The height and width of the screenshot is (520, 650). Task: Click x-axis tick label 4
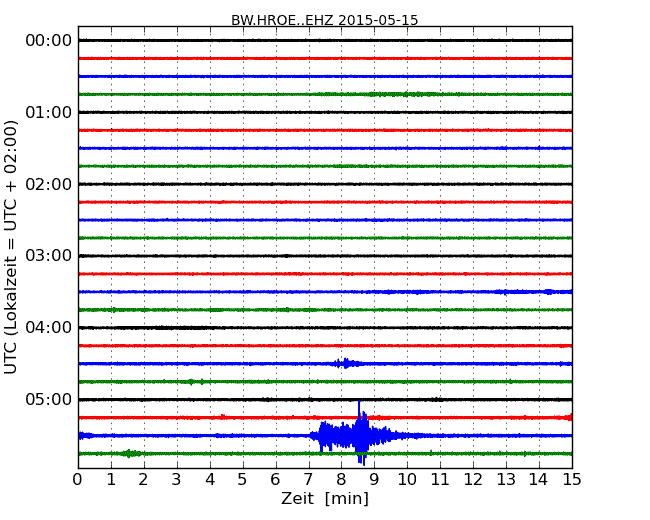[x=210, y=480]
